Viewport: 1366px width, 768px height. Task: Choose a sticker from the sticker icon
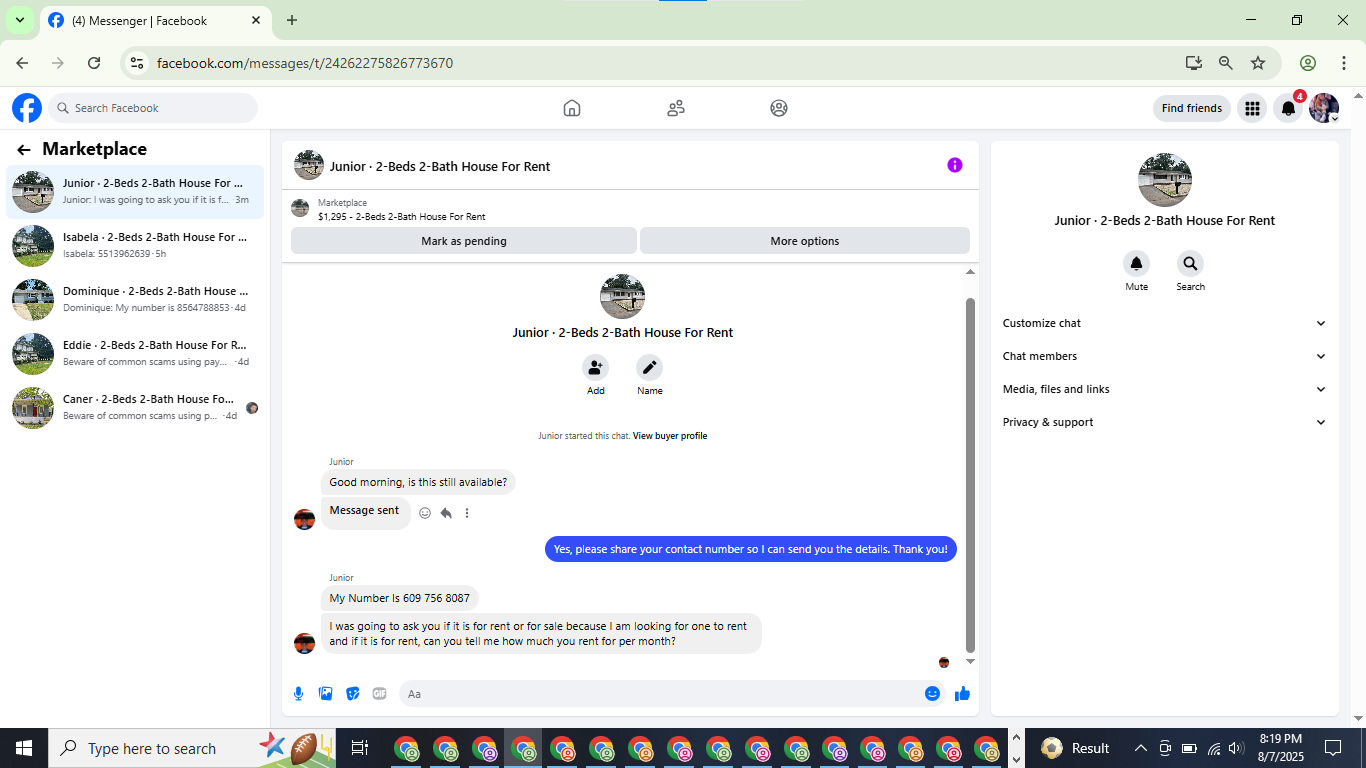click(353, 694)
